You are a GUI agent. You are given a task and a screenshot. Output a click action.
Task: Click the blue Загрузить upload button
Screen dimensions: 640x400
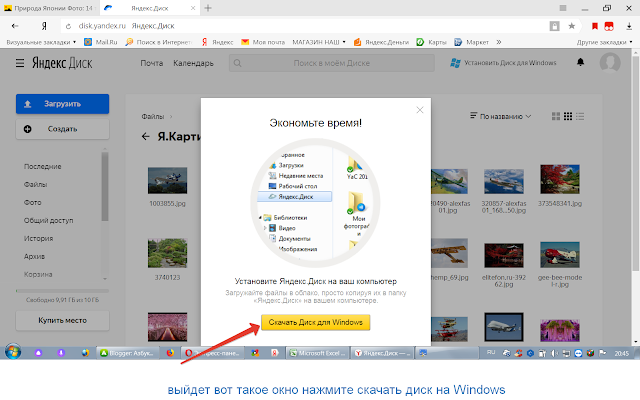tap(62, 104)
